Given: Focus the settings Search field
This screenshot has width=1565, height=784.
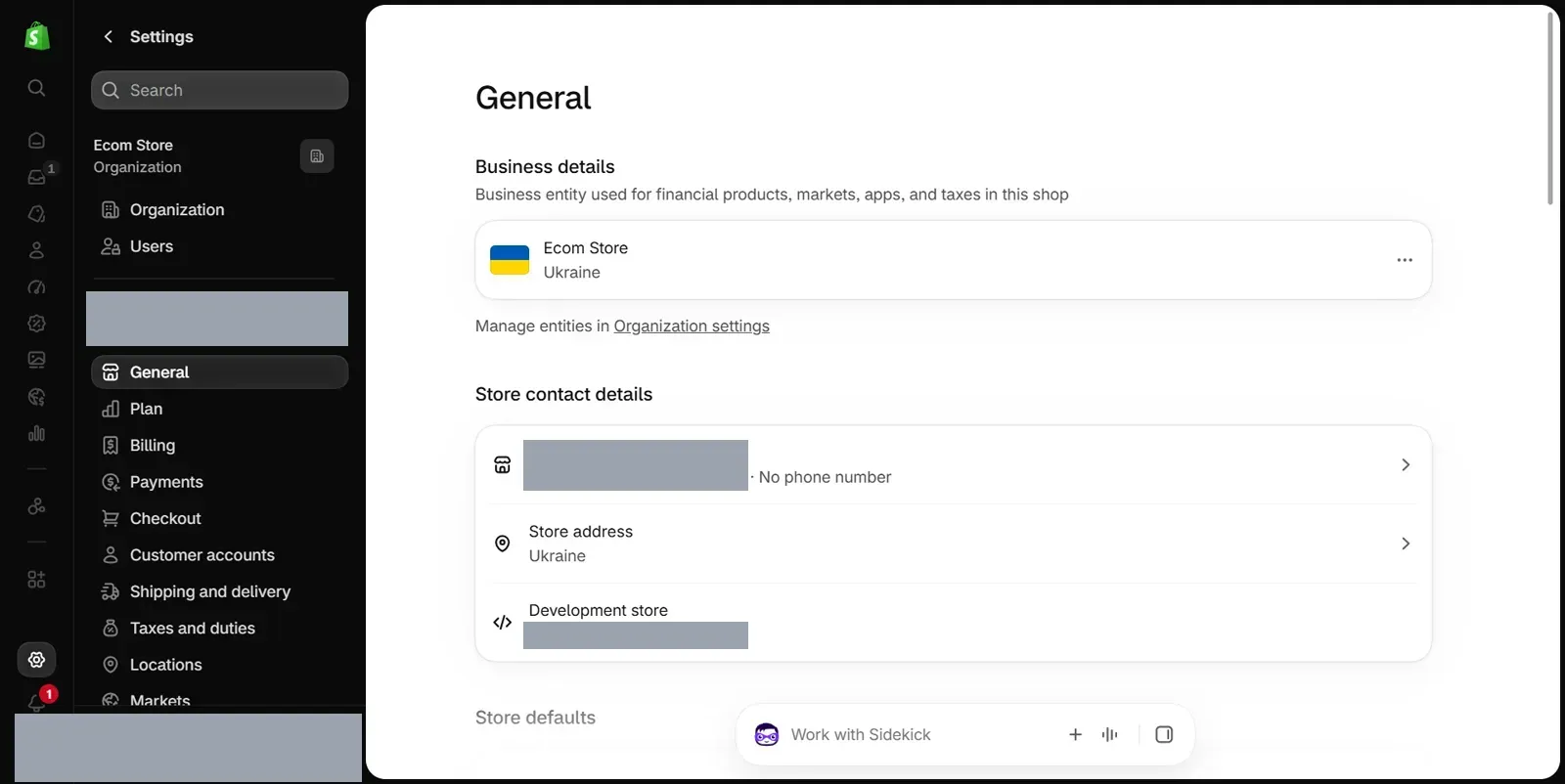Looking at the screenshot, I should [220, 90].
